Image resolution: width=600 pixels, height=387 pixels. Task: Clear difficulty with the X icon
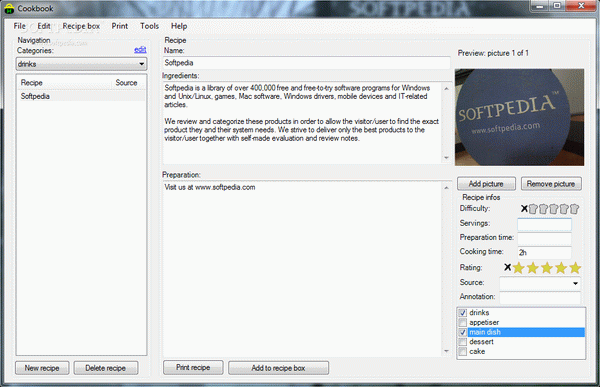[524, 209]
